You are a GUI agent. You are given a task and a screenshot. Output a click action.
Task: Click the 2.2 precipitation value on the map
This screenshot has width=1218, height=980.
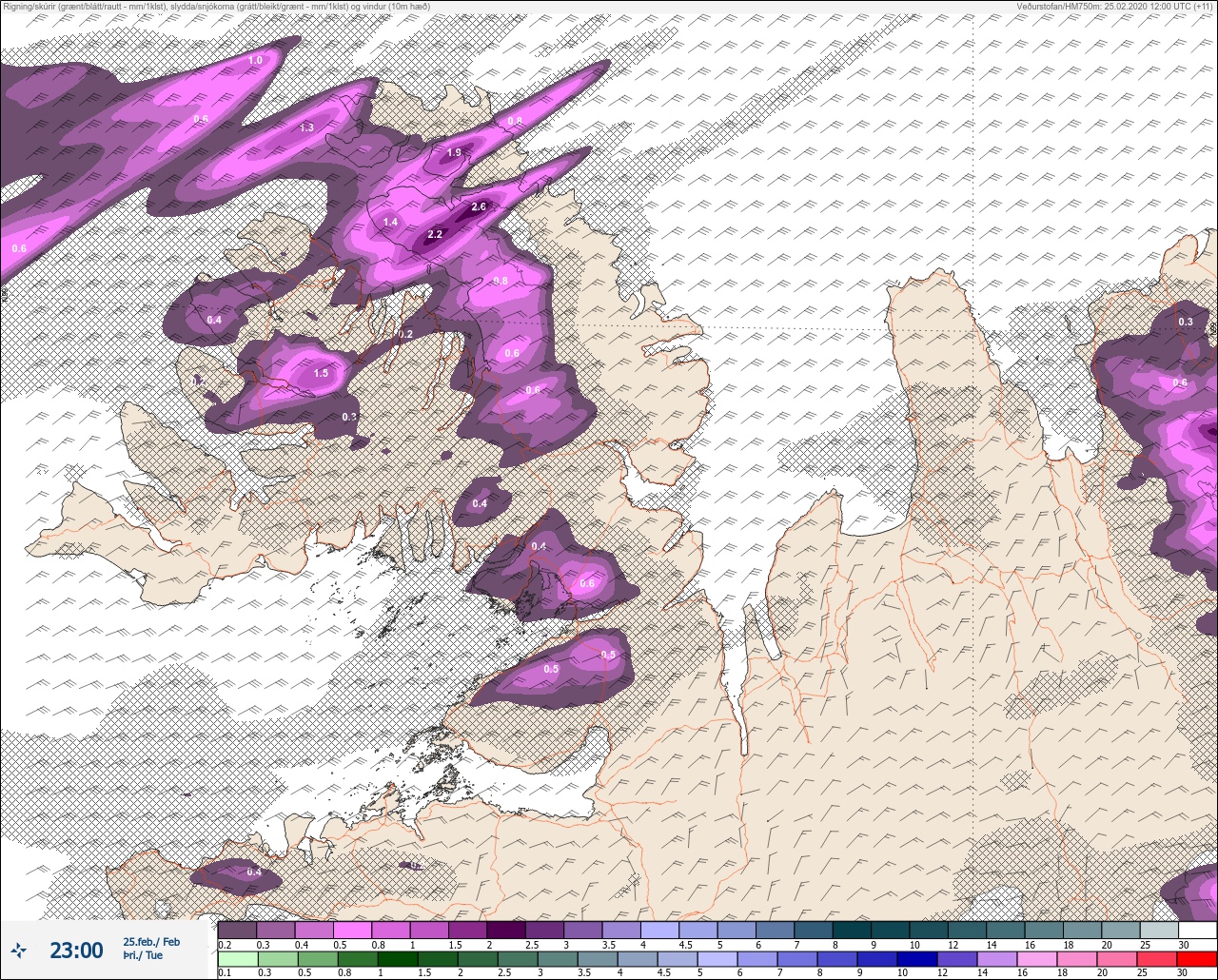(x=435, y=234)
